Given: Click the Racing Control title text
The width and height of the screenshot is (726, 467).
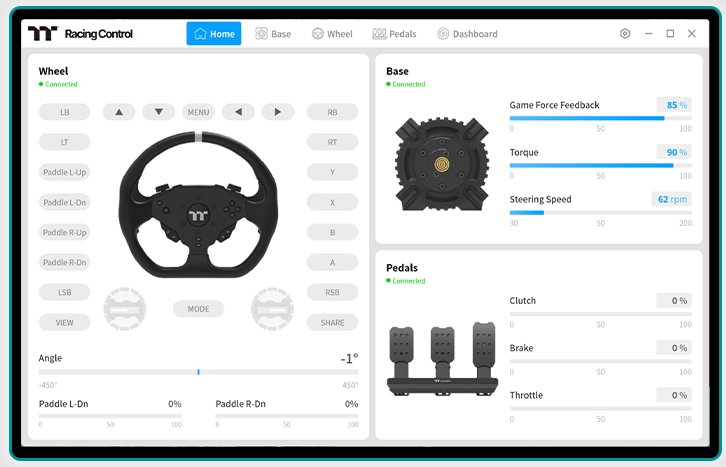Looking at the screenshot, I should 99,34.
